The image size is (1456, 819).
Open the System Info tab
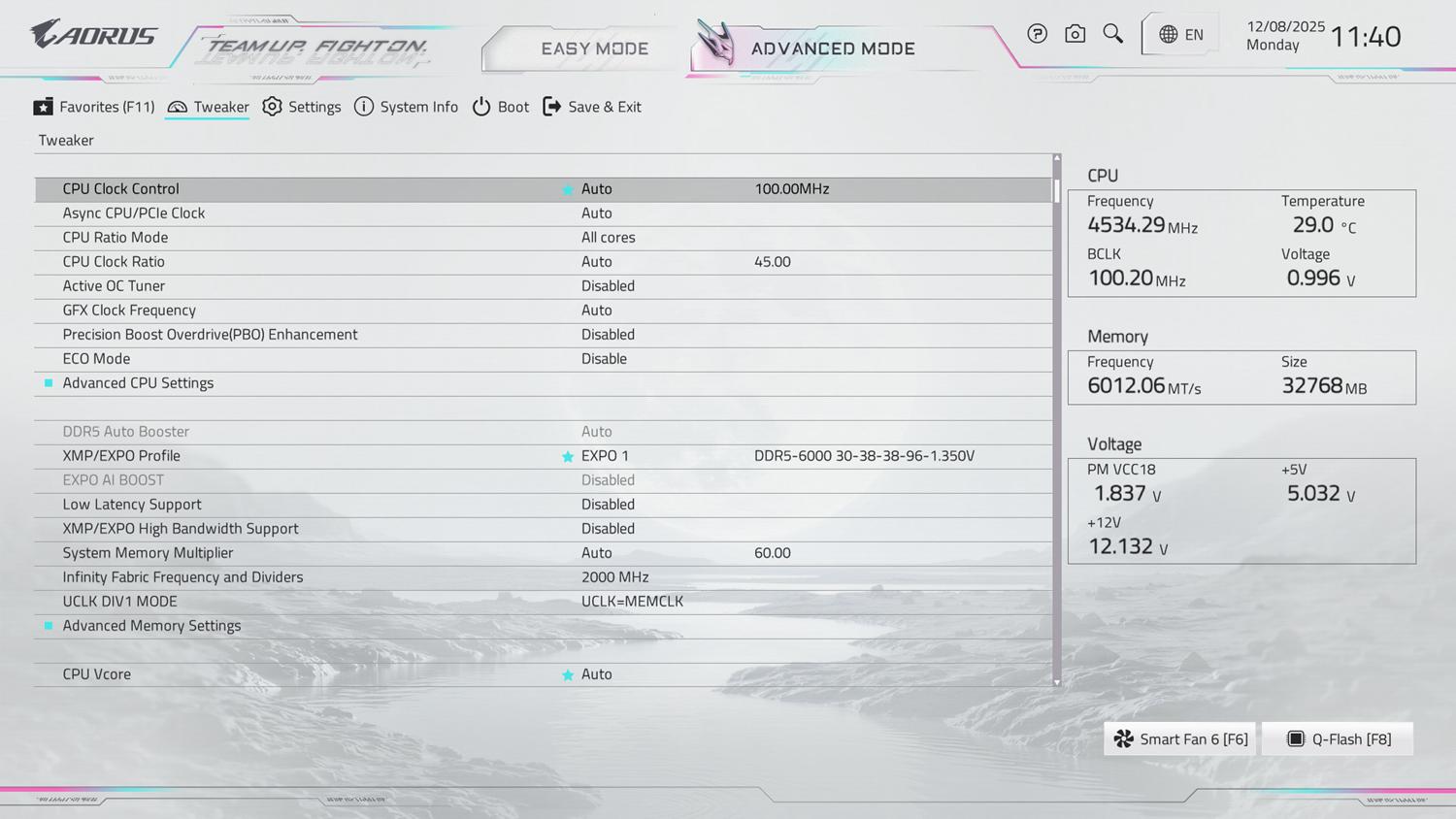406,107
